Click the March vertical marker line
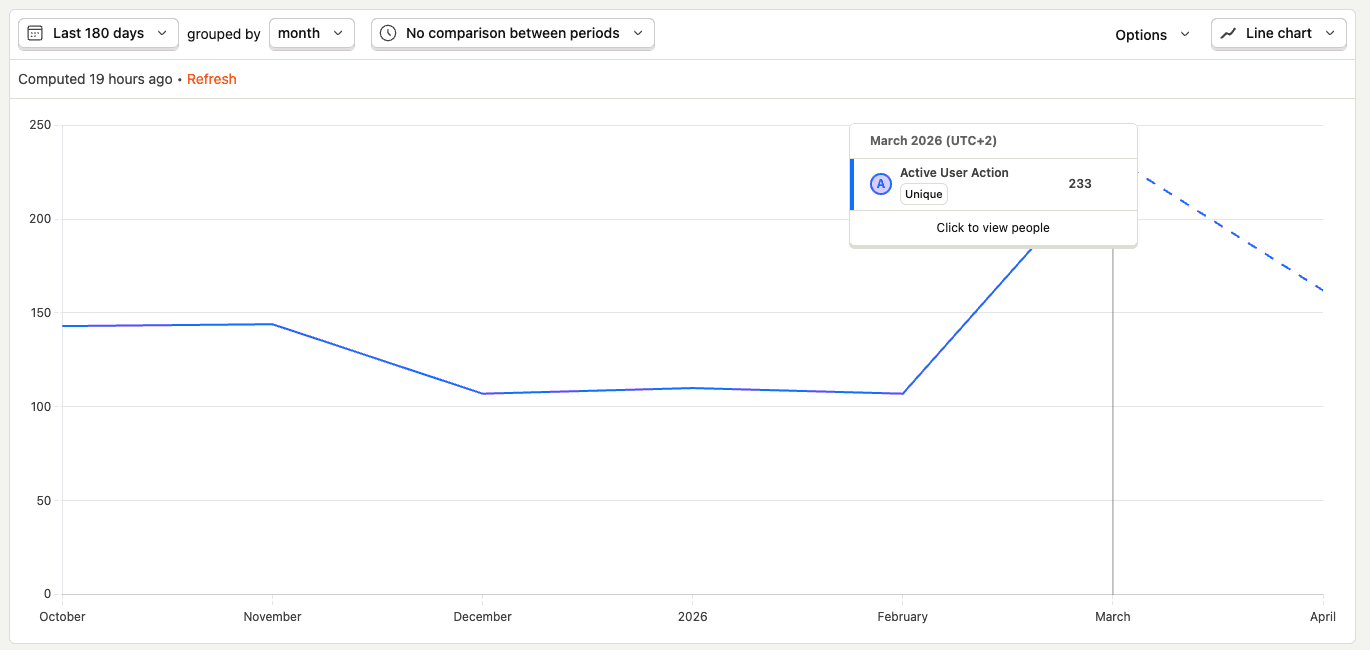Image resolution: width=1370 pixels, height=650 pixels. [1113, 420]
